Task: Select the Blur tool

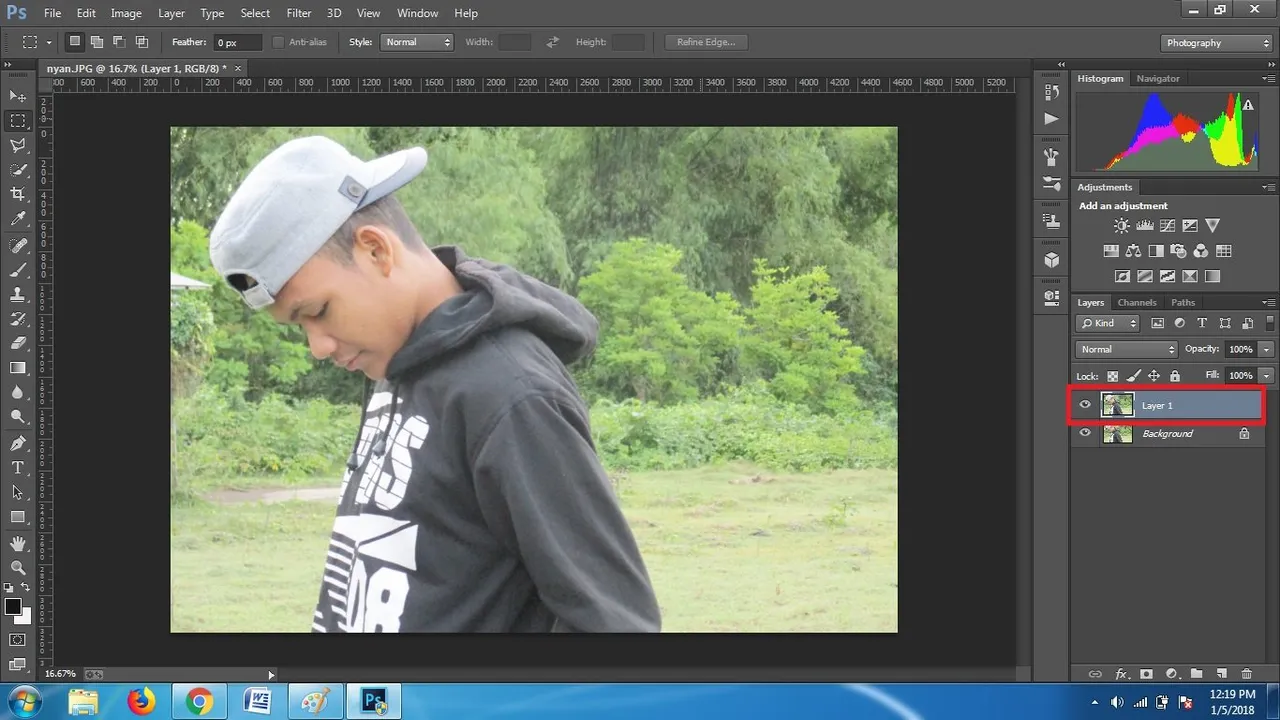Action: coord(18,392)
